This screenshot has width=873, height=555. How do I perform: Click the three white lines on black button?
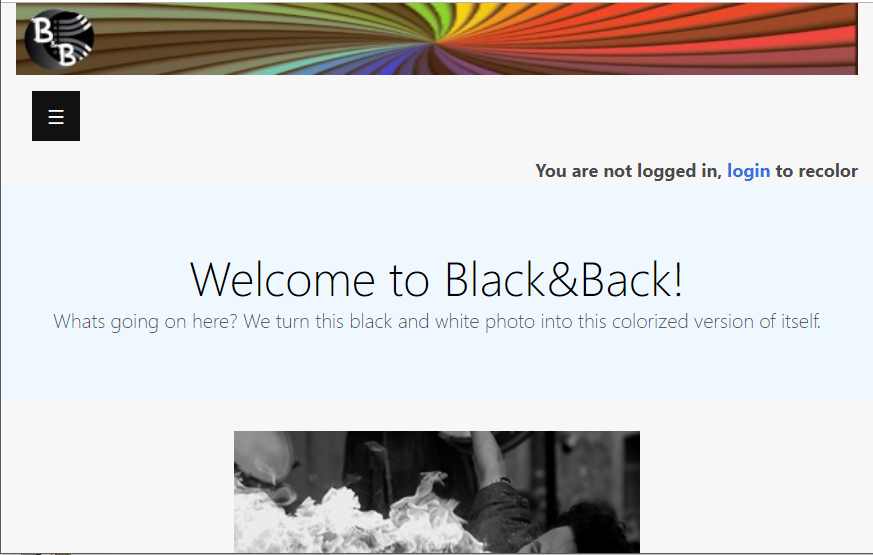[56, 117]
